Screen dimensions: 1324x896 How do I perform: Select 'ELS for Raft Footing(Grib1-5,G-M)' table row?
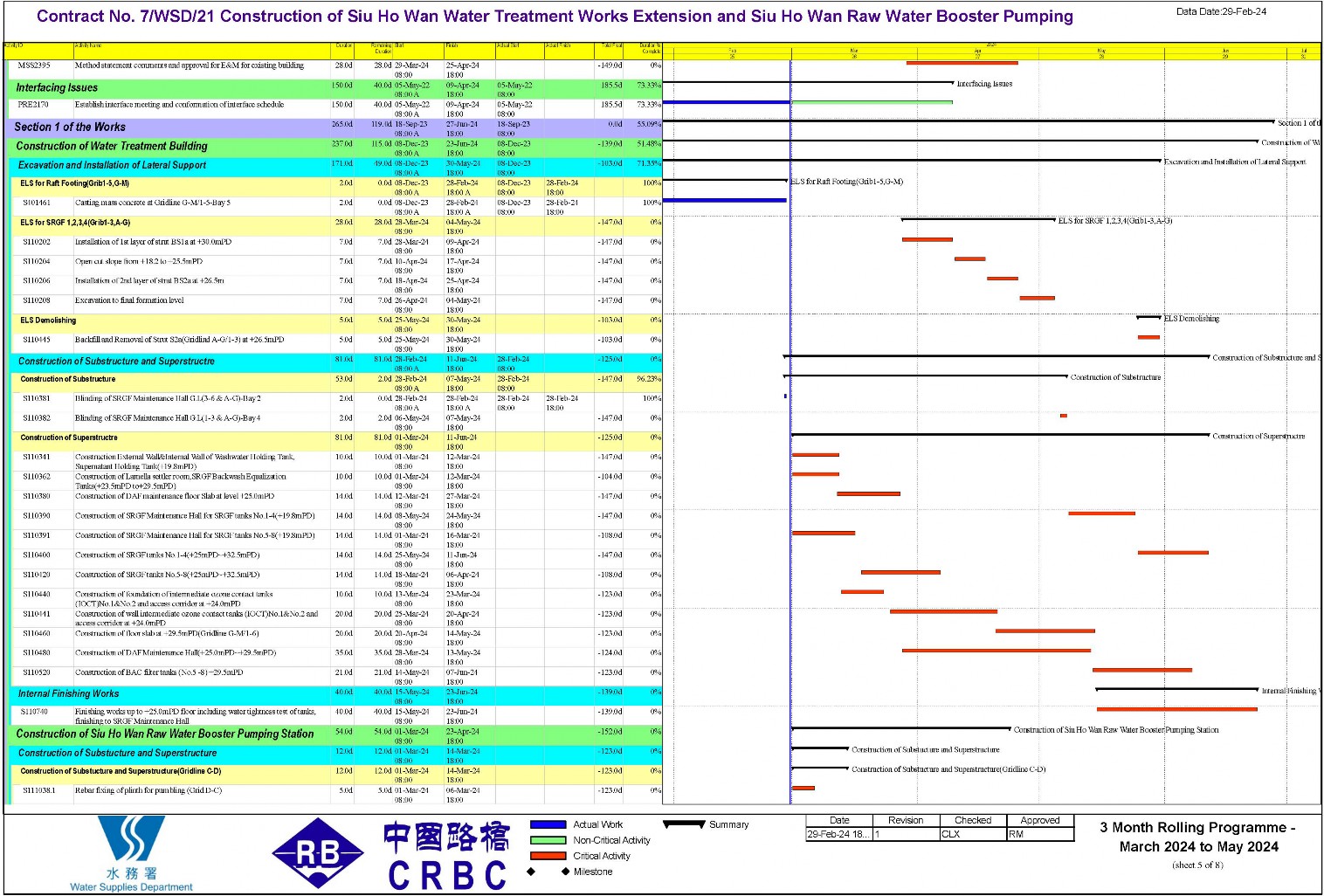click(336, 186)
